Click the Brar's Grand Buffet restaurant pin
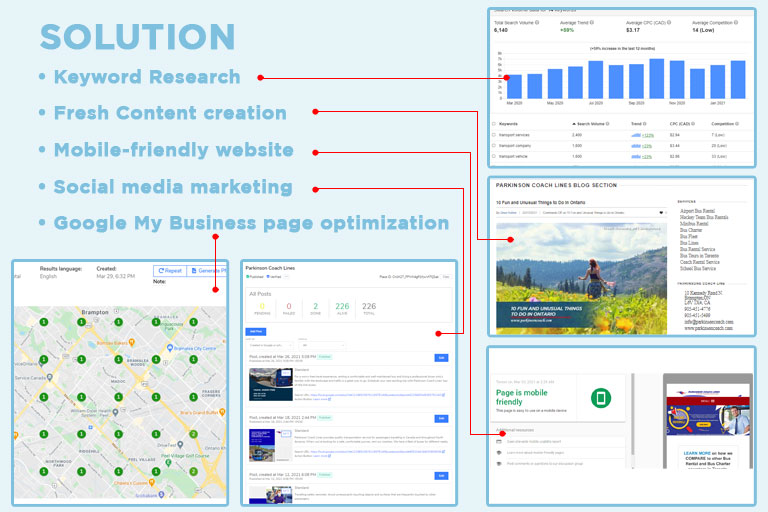This screenshot has width=768, height=512. pyautogui.click(x=222, y=413)
